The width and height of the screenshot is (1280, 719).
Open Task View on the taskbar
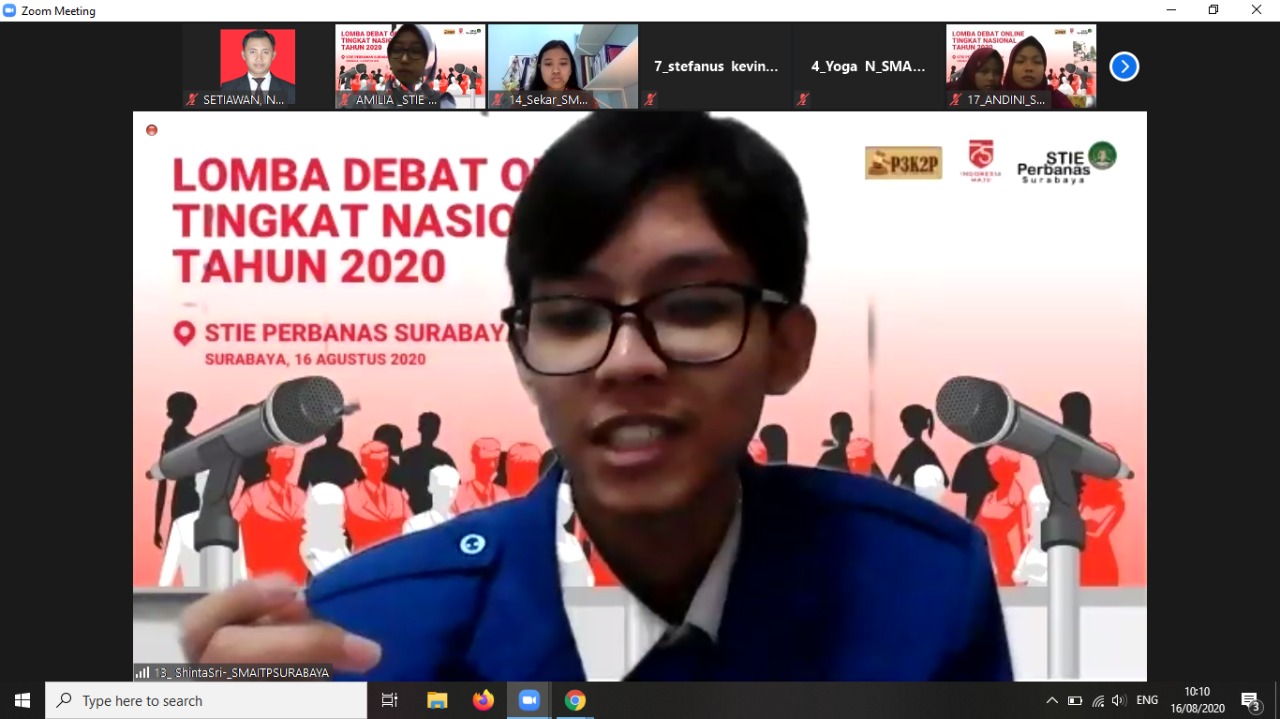[390, 700]
